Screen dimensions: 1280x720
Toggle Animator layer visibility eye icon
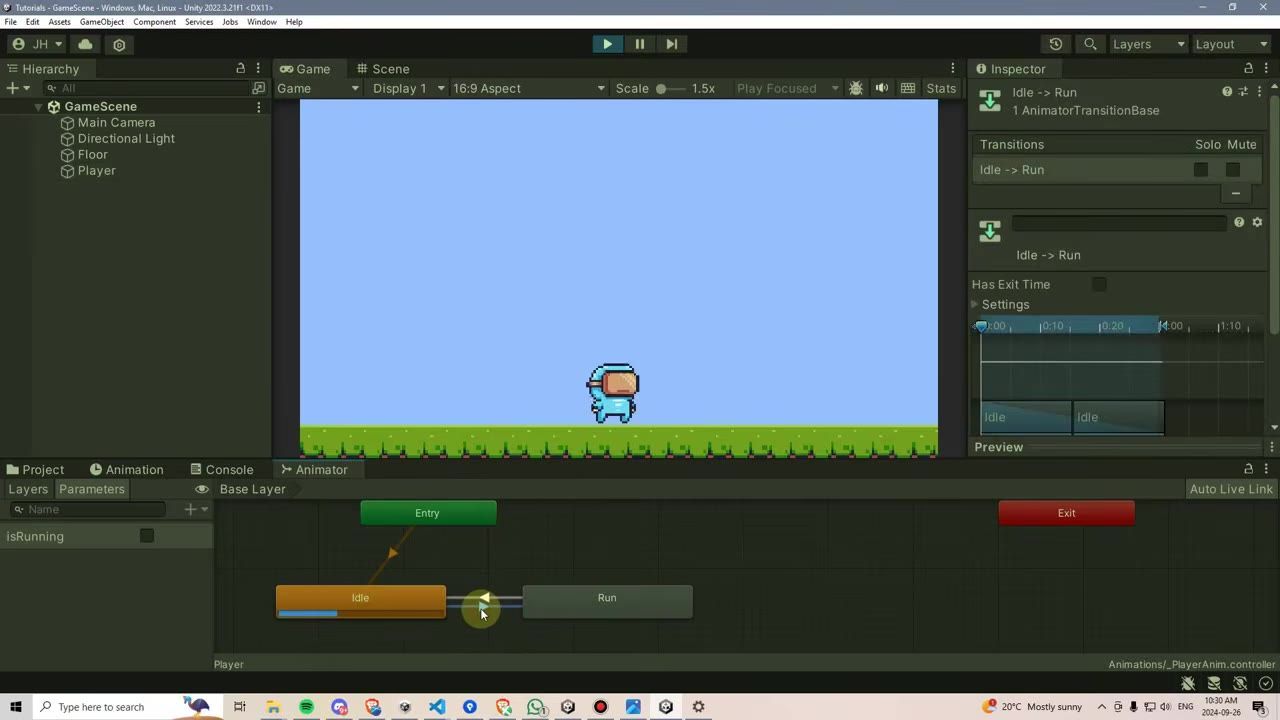point(202,489)
